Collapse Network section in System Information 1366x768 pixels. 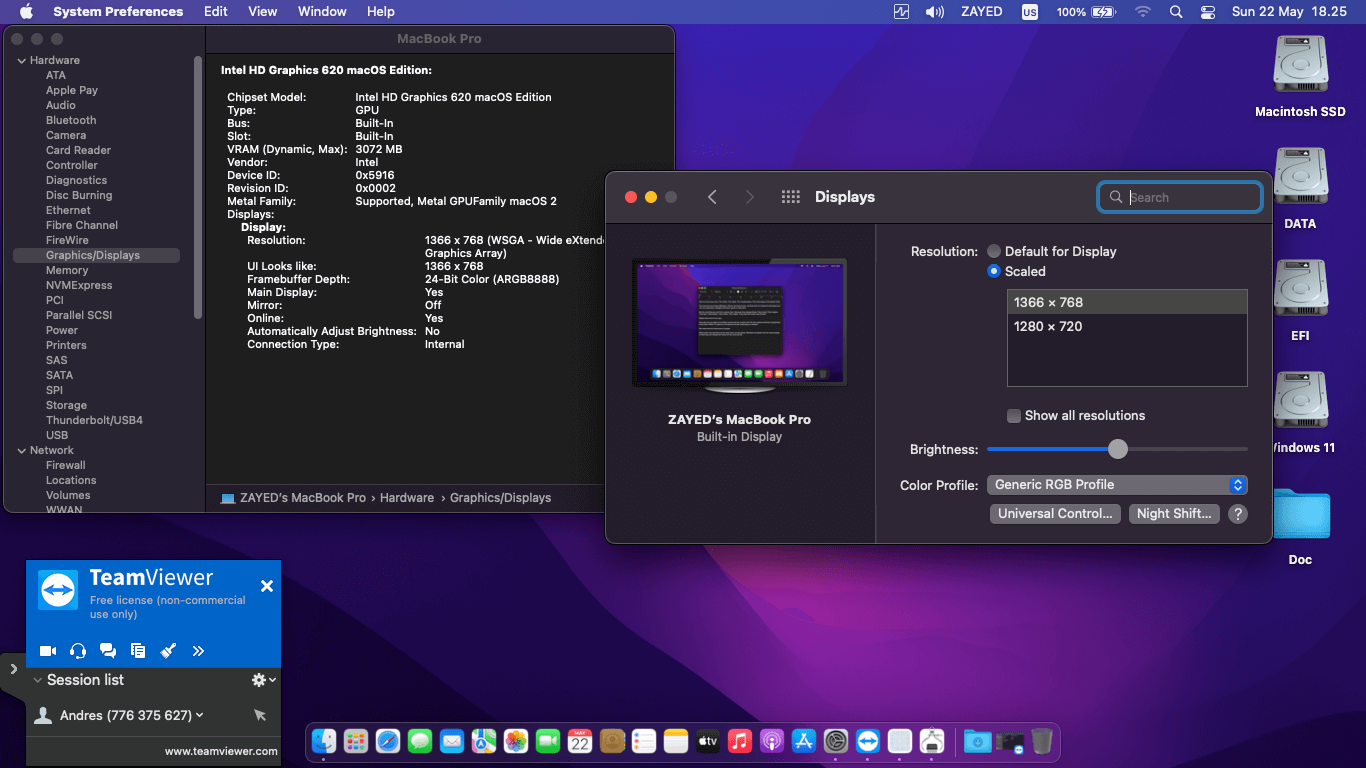tap(22, 450)
